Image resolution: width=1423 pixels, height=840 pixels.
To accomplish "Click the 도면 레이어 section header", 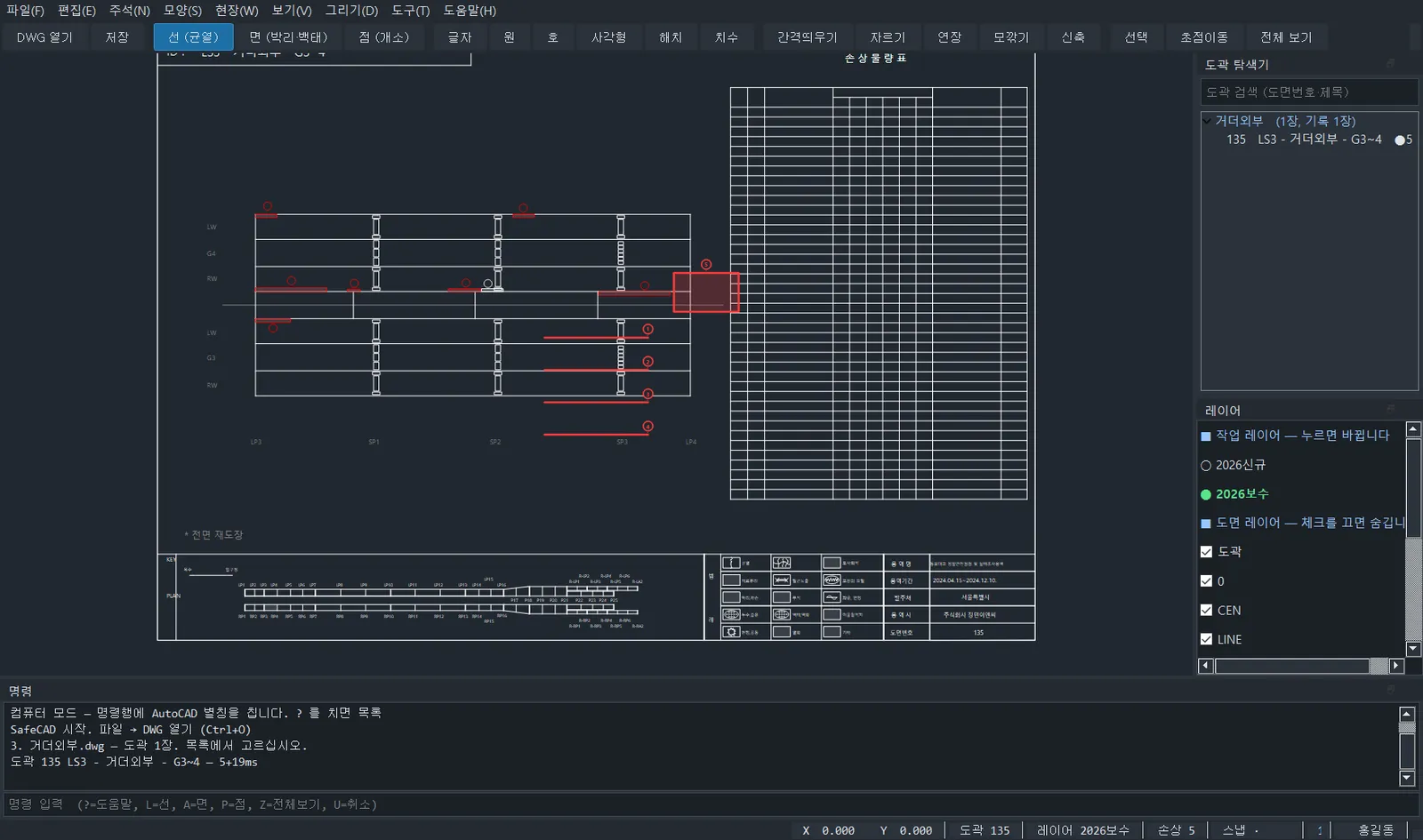I will [1302, 523].
